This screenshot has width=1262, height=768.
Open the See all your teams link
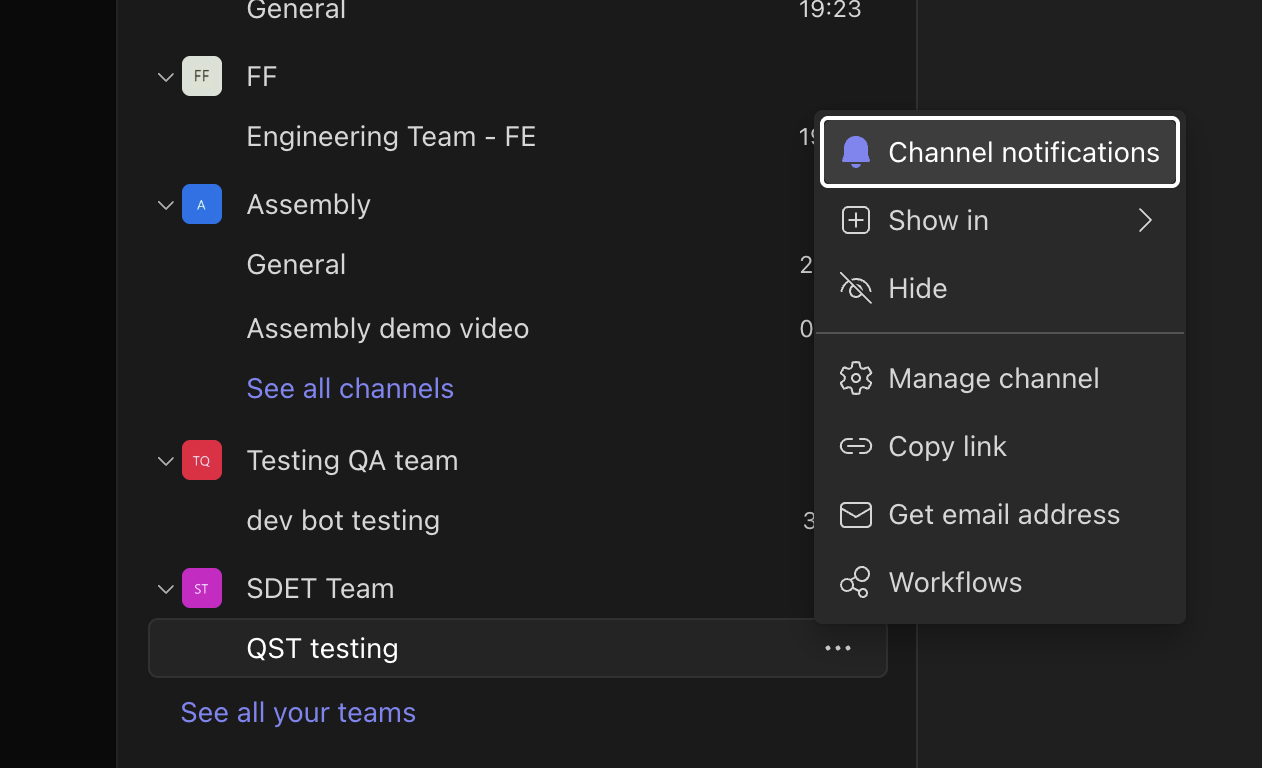click(298, 712)
